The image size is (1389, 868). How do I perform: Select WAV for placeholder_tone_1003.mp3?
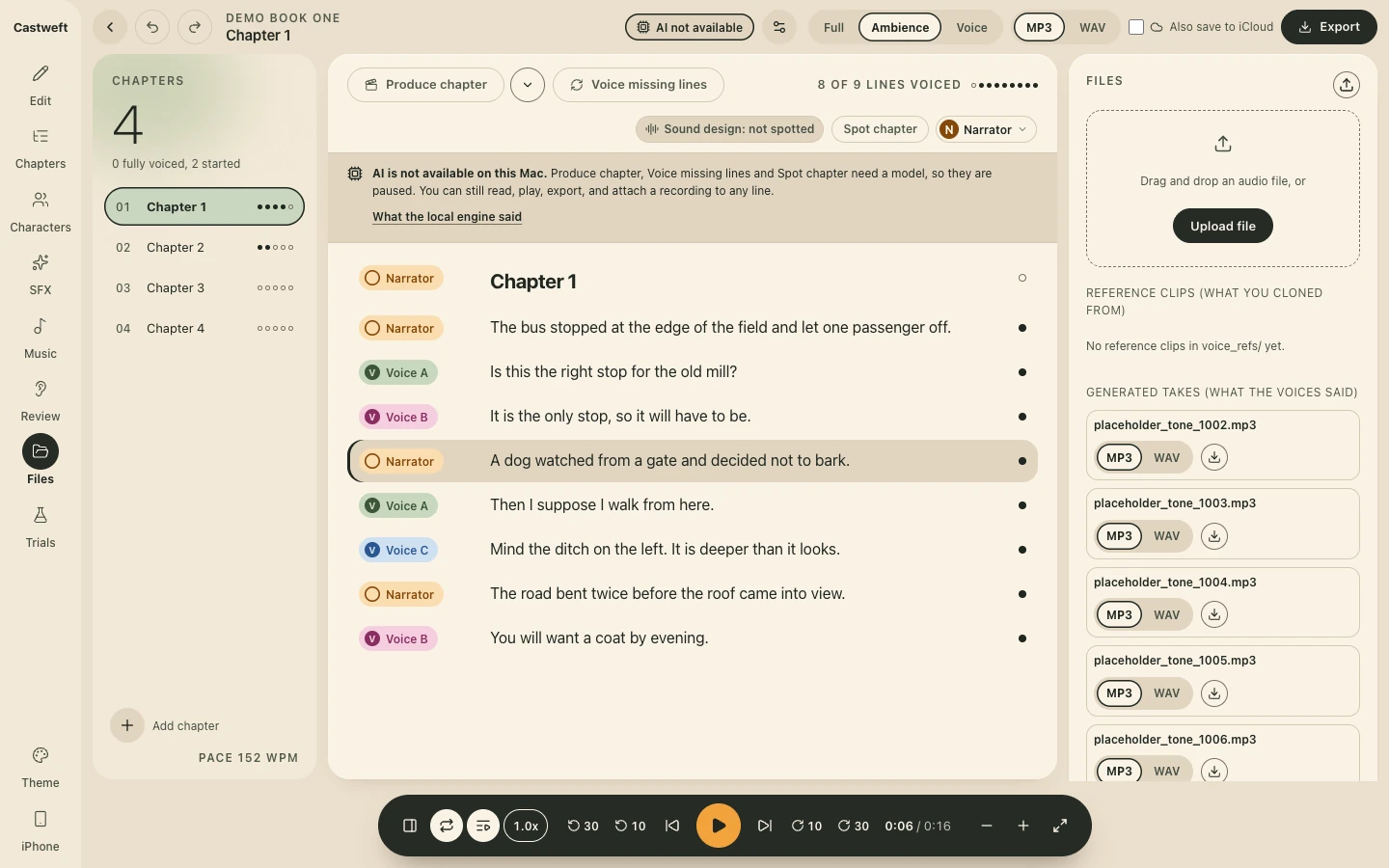click(1167, 536)
